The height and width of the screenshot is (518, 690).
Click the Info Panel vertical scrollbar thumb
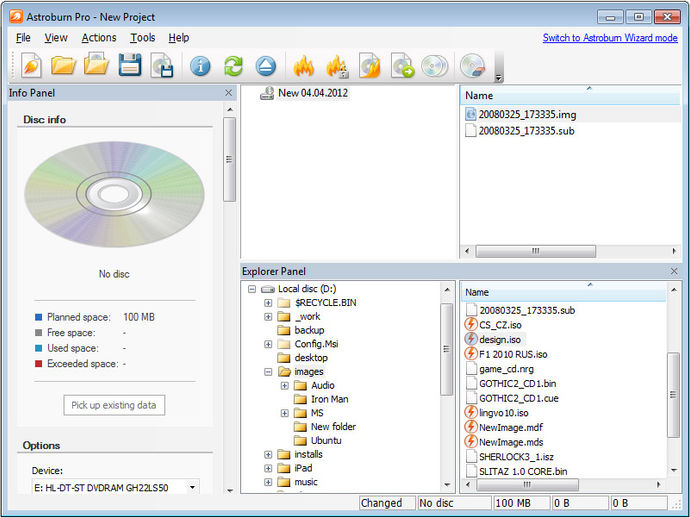click(x=229, y=159)
